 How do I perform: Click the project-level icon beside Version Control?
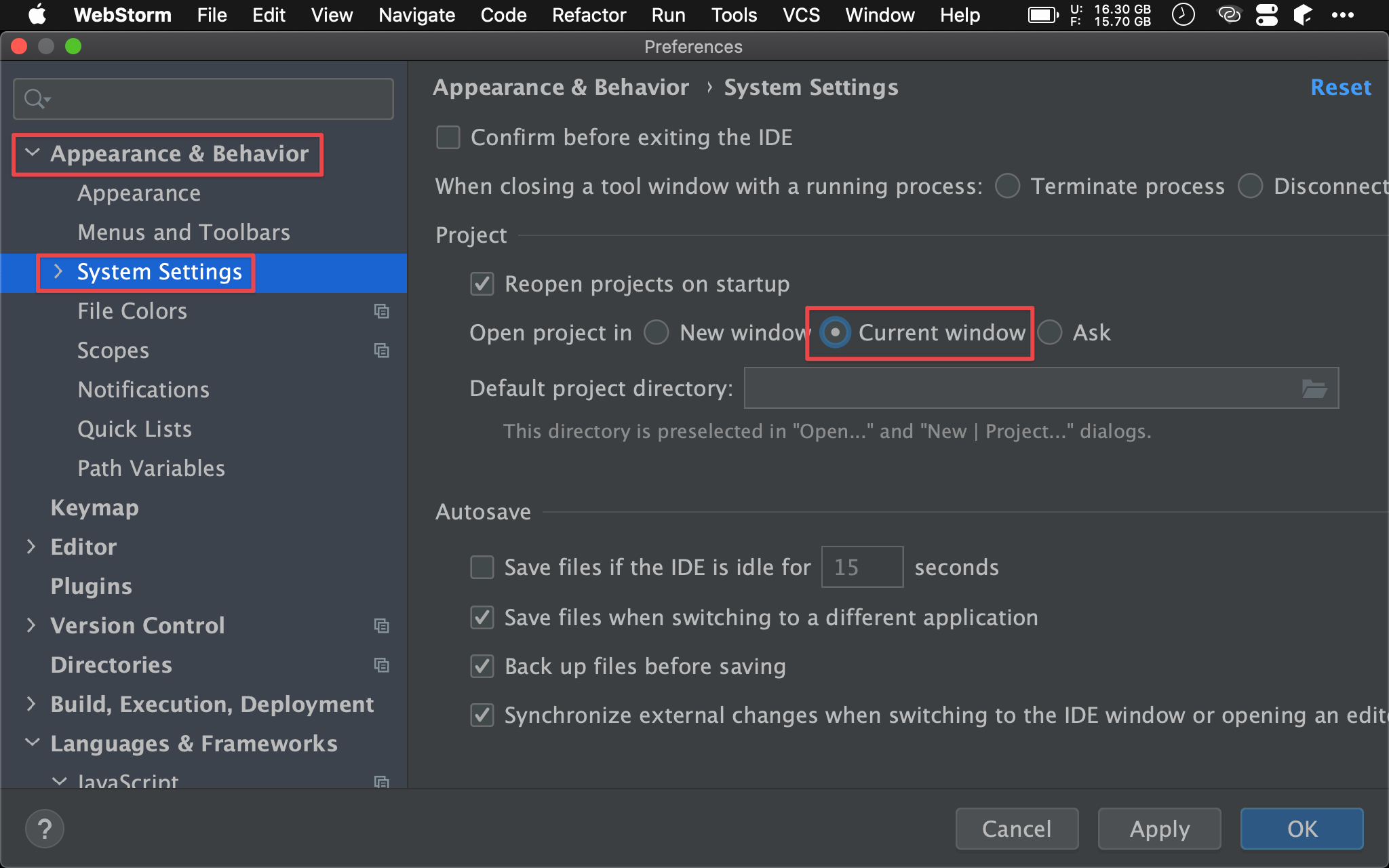pos(382,626)
